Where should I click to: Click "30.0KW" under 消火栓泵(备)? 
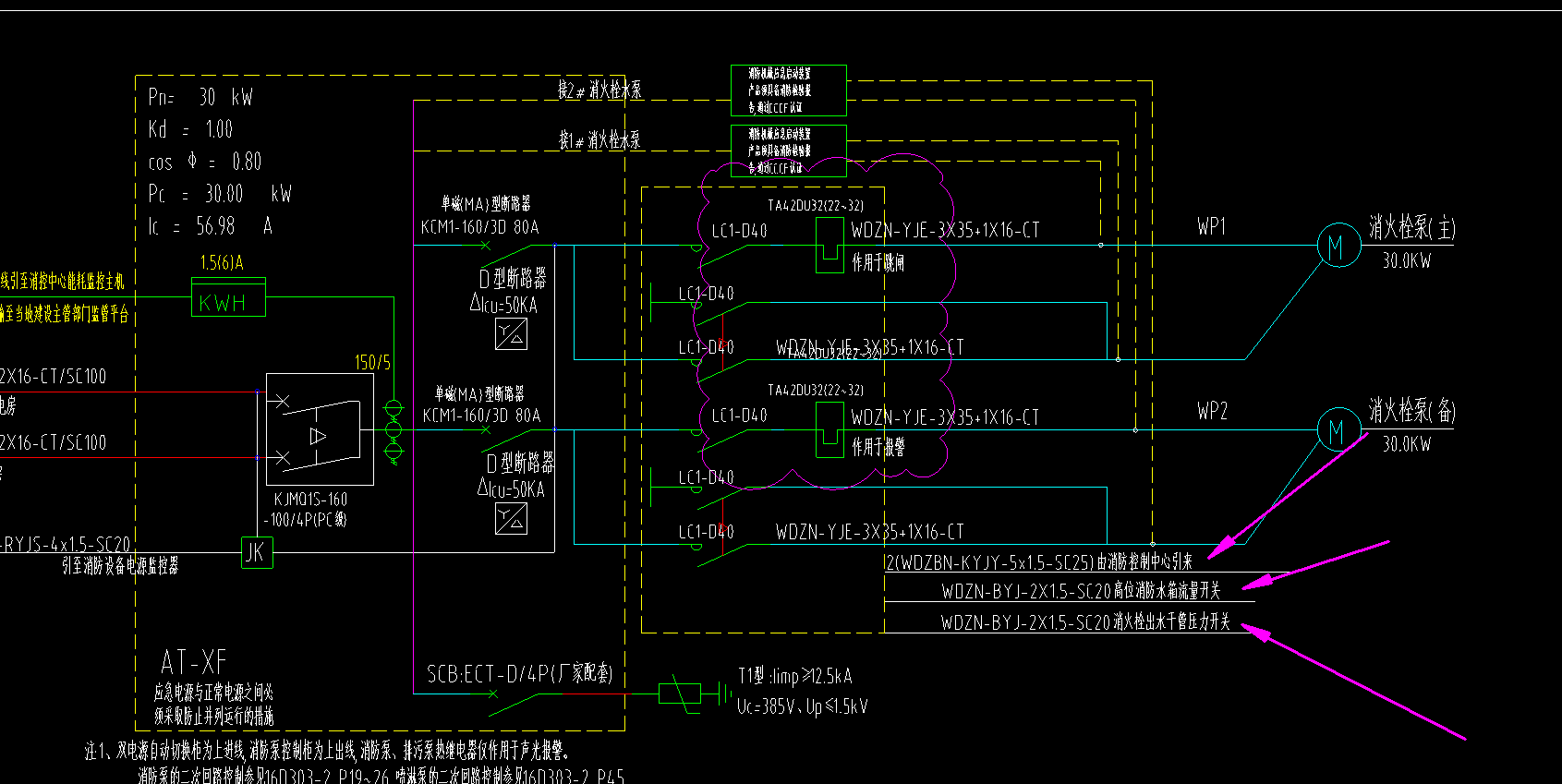click(1407, 444)
